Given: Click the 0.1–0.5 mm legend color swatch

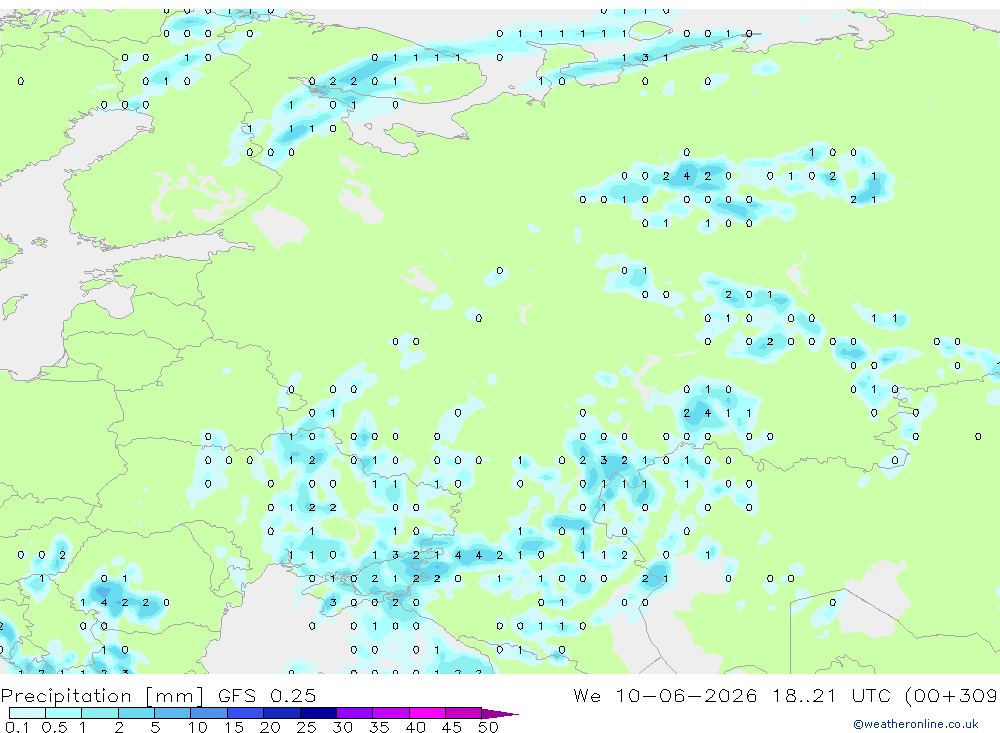Looking at the screenshot, I should [x=27, y=713].
